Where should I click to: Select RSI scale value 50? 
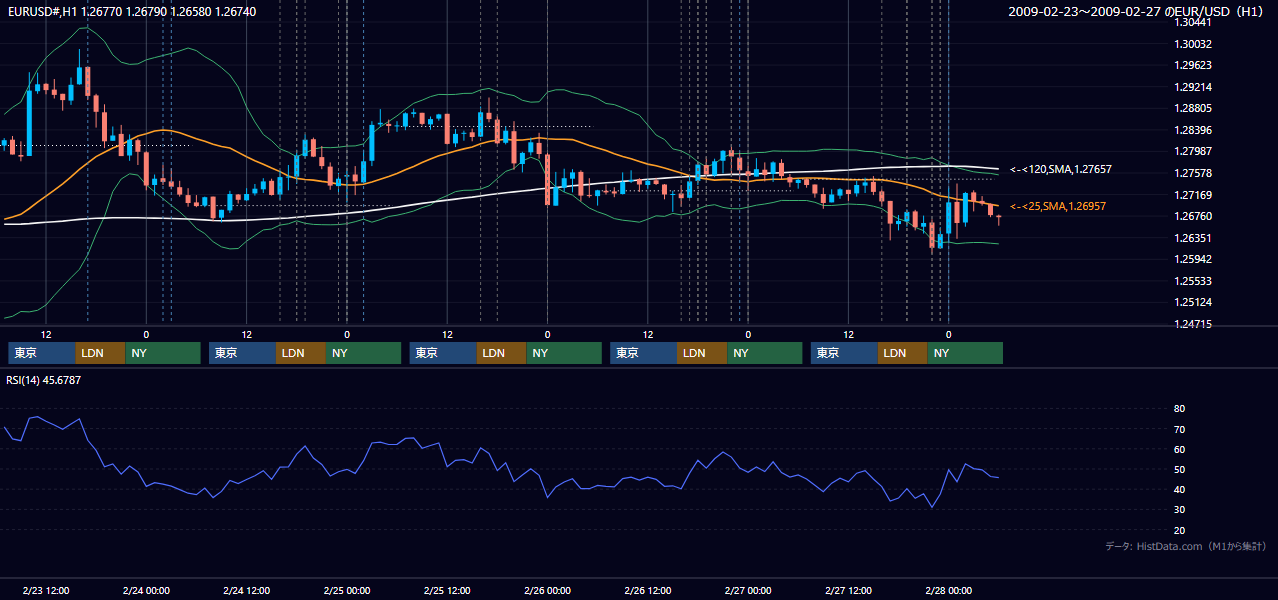[1180, 469]
